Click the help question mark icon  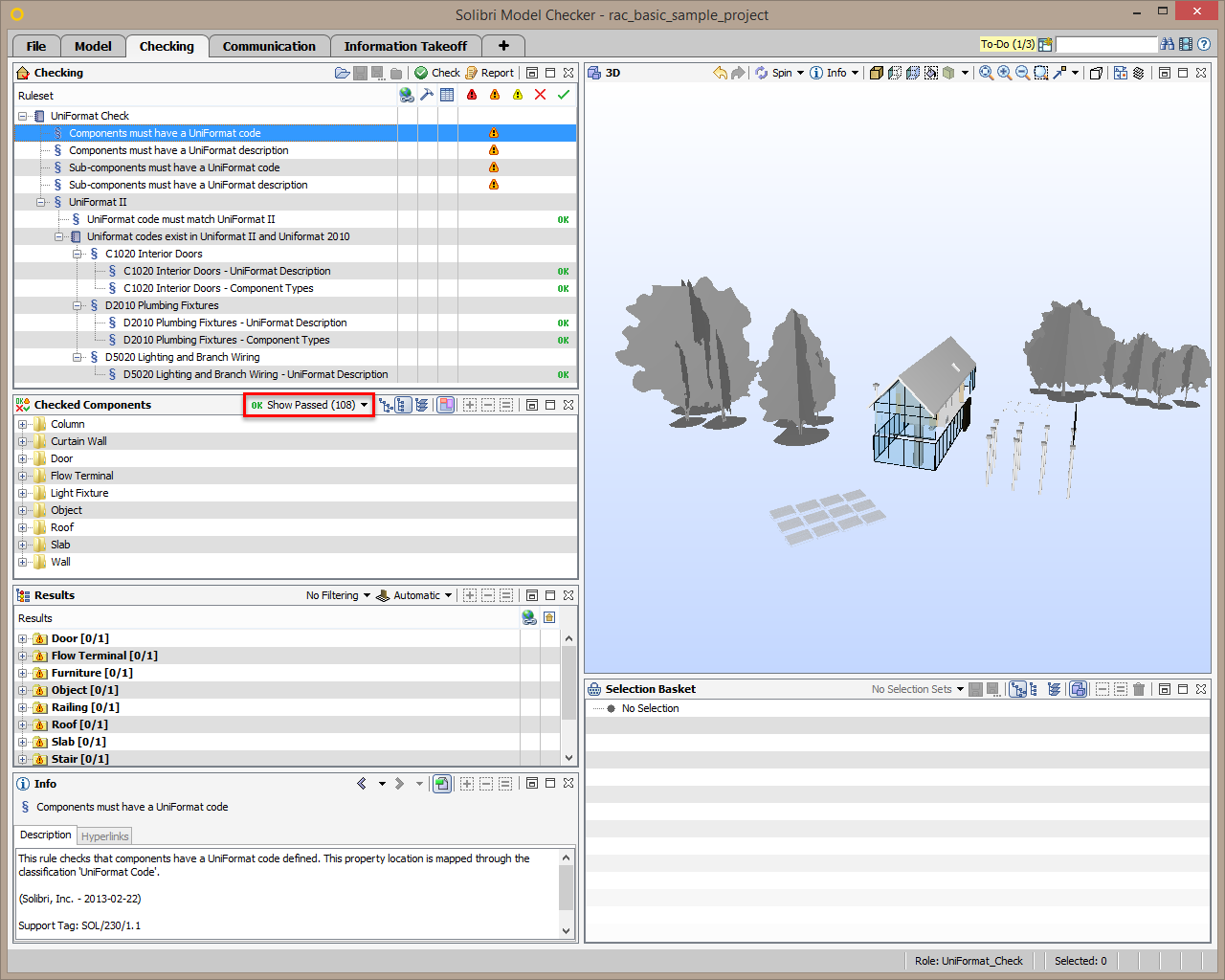[1204, 44]
